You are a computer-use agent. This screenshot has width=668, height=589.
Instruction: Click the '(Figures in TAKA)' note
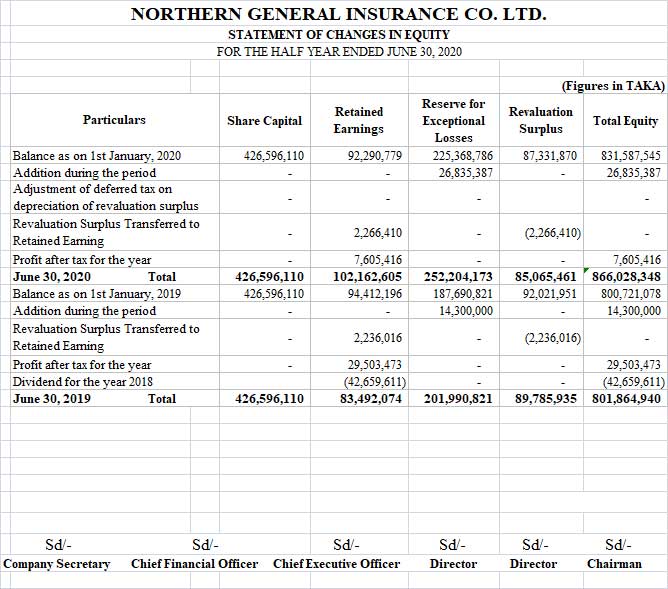click(613, 86)
